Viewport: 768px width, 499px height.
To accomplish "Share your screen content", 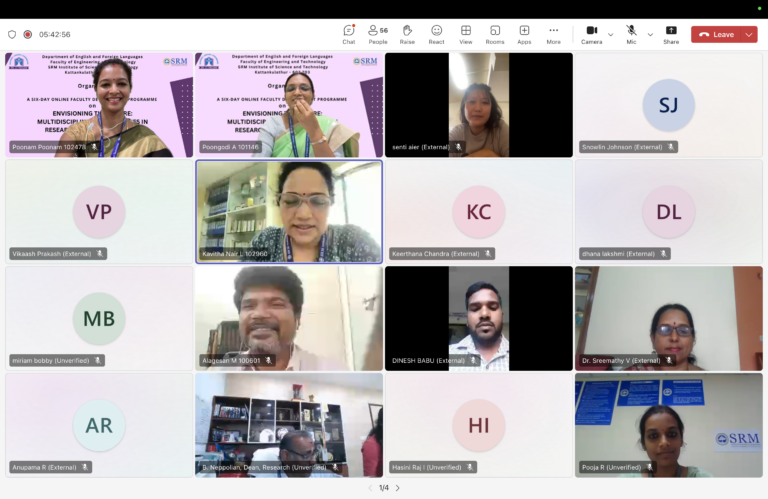I will [x=670, y=34].
